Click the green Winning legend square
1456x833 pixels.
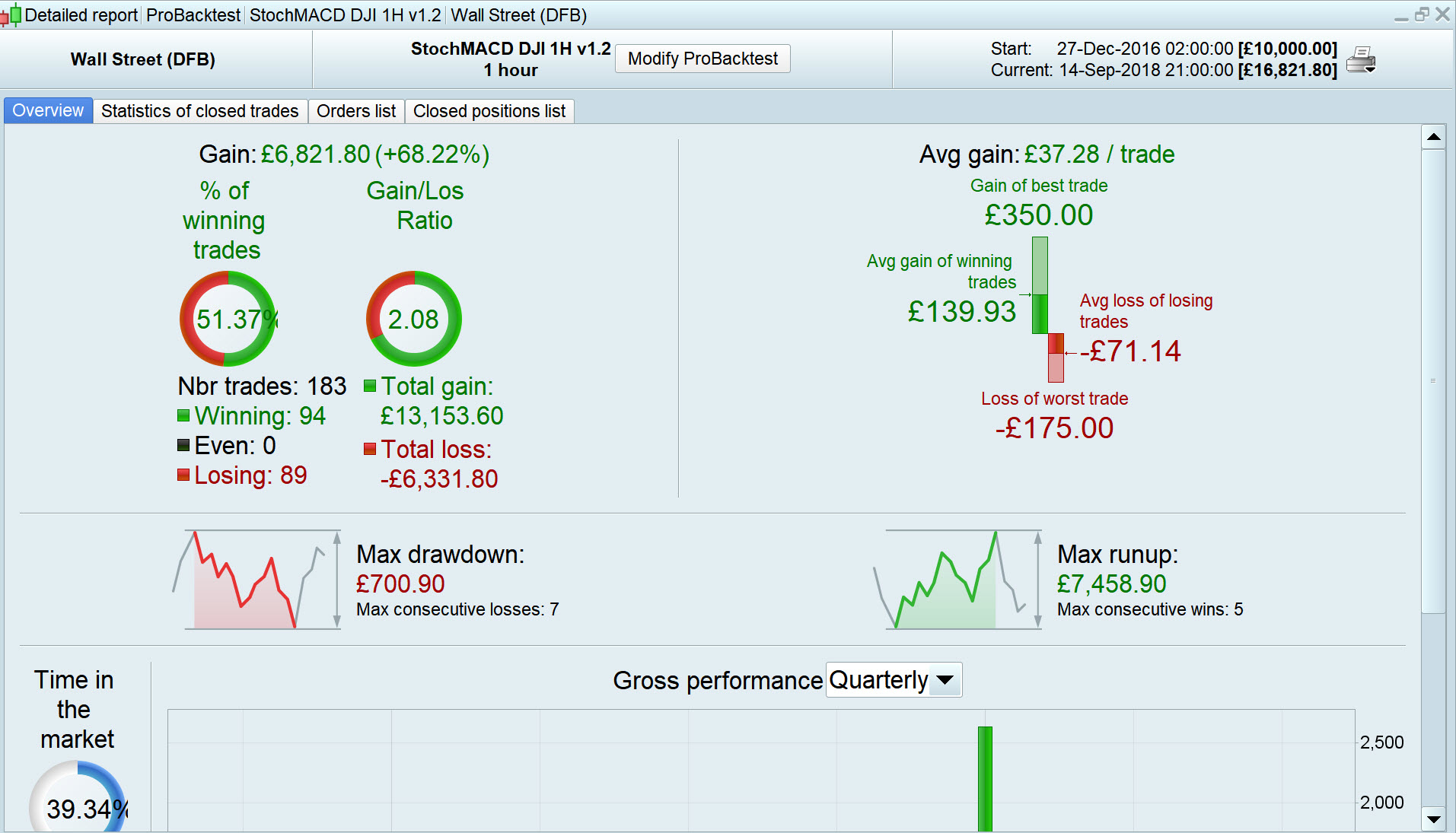(183, 415)
